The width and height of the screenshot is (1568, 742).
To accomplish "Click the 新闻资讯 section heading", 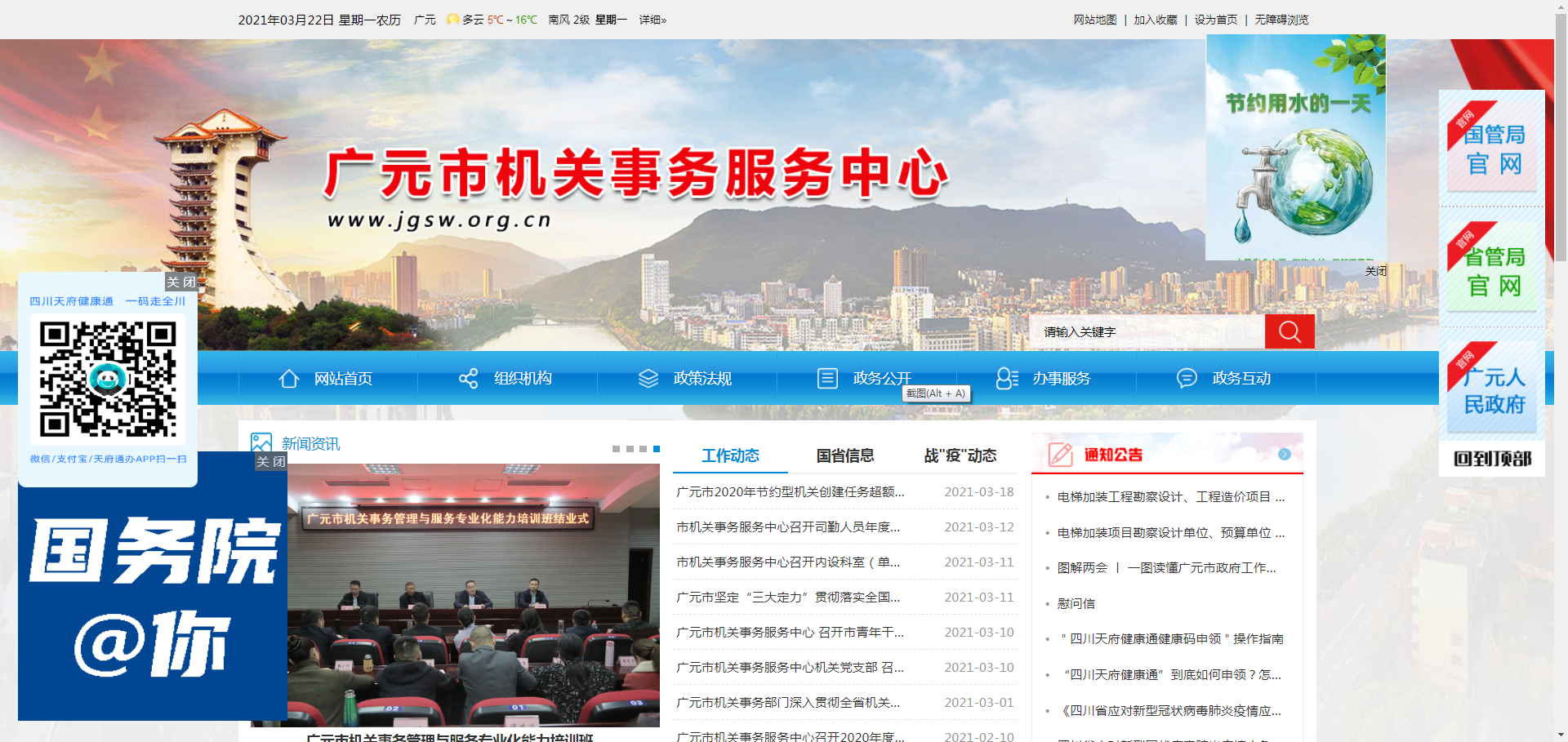I will [311, 443].
